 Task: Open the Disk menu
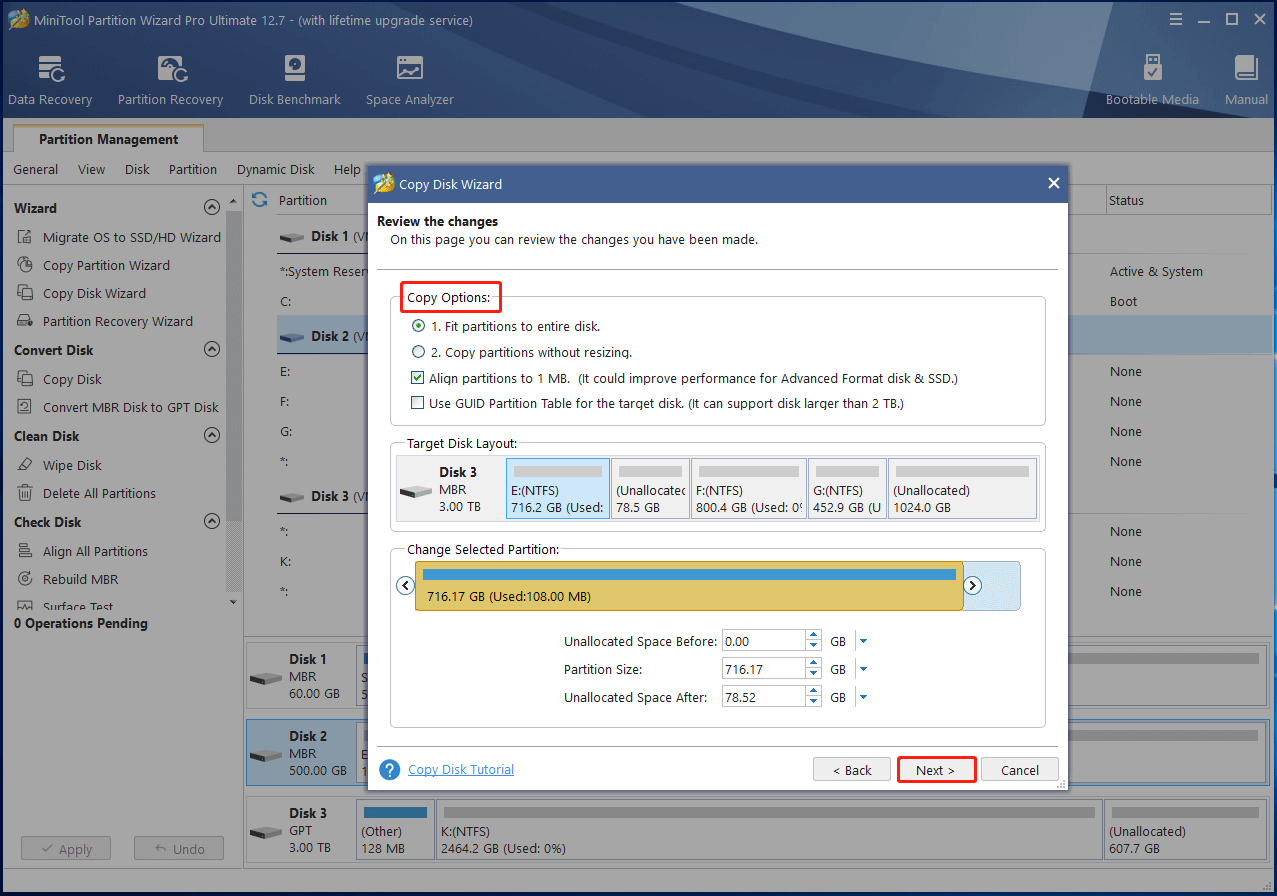click(x=137, y=169)
